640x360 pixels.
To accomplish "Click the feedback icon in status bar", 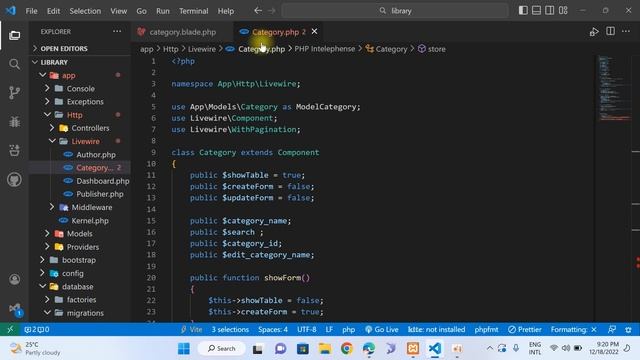I will point(612,329).
